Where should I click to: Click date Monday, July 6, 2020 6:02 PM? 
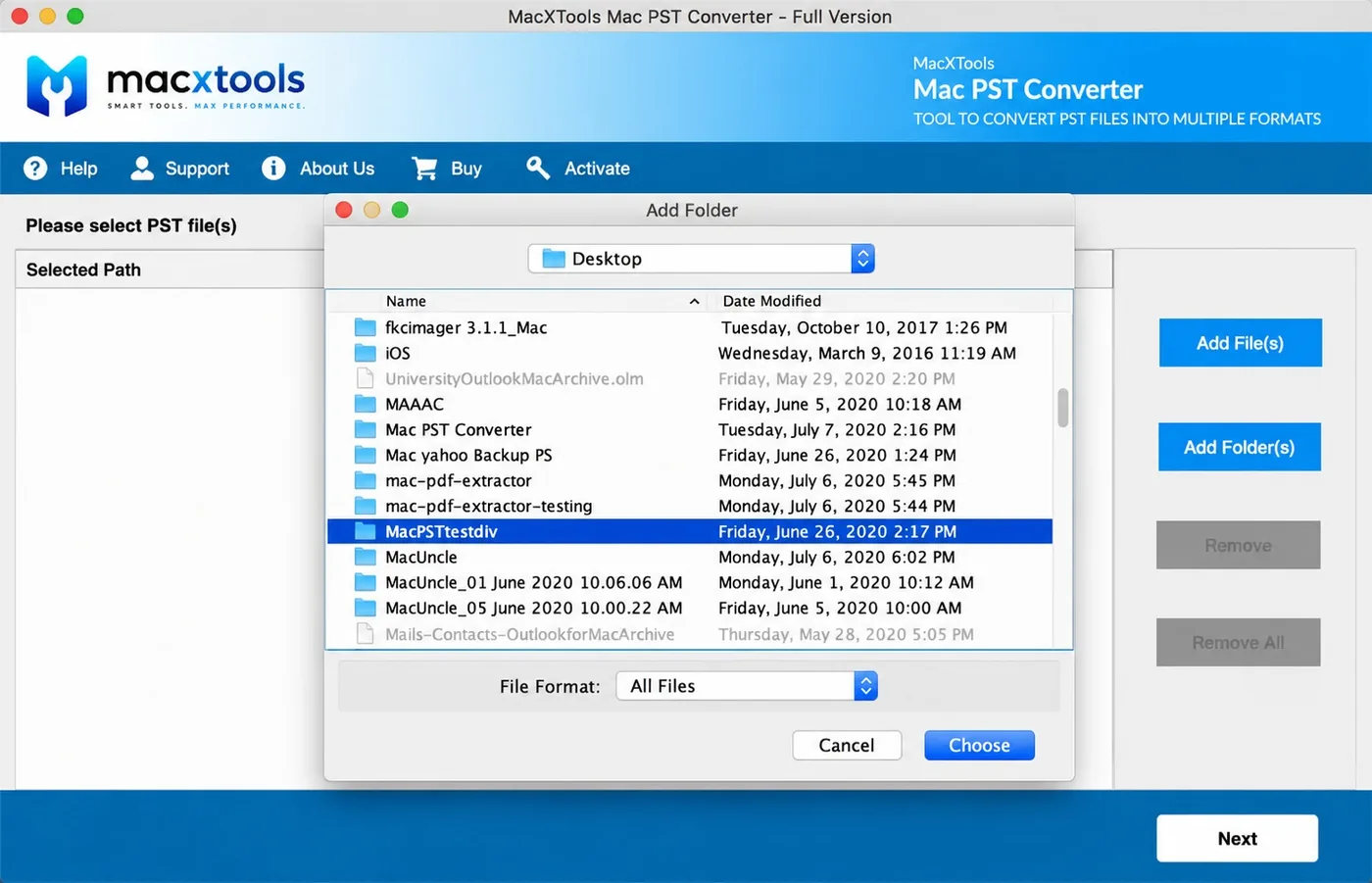click(x=836, y=557)
